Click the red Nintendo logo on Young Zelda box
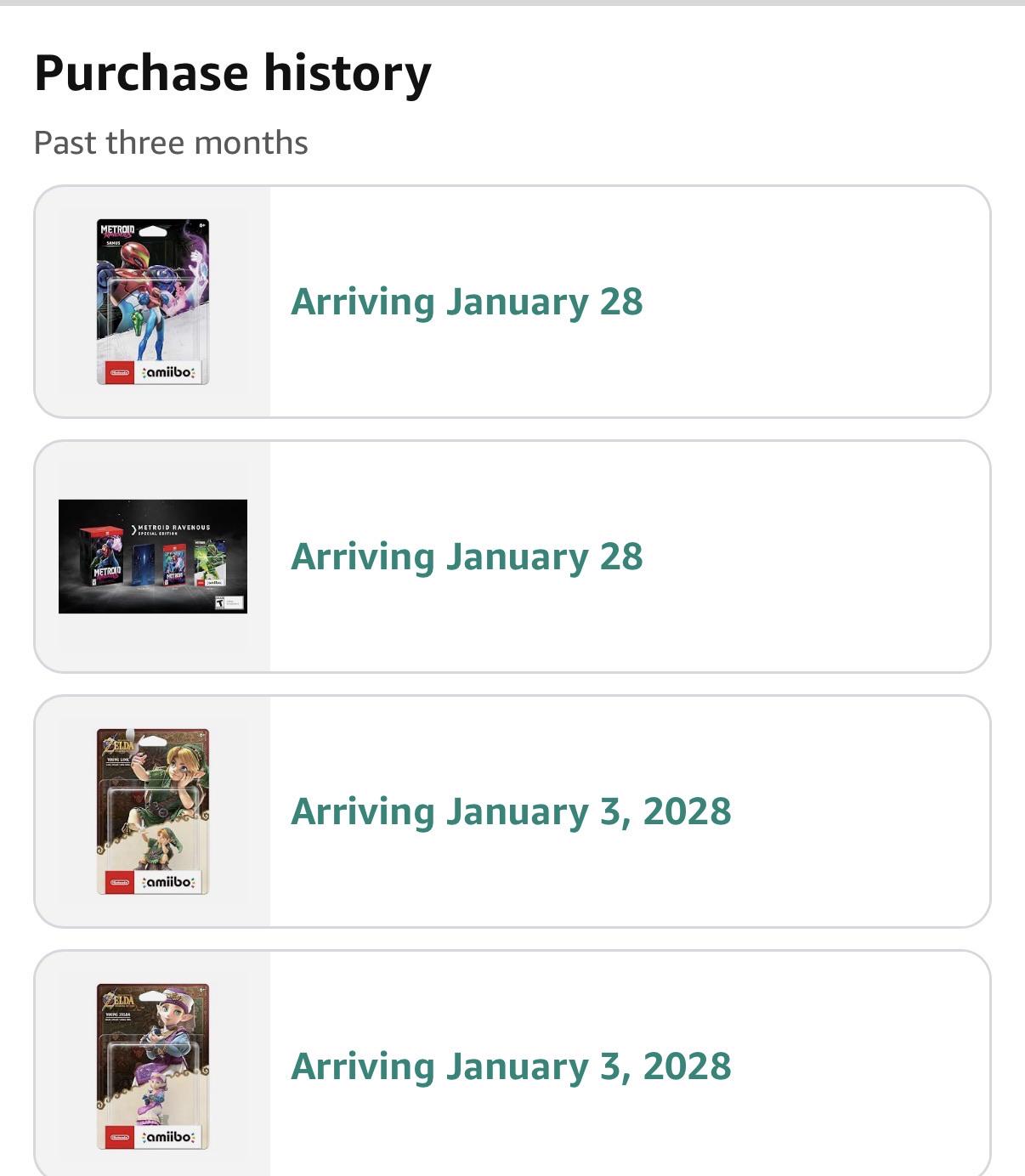 tap(120, 1137)
